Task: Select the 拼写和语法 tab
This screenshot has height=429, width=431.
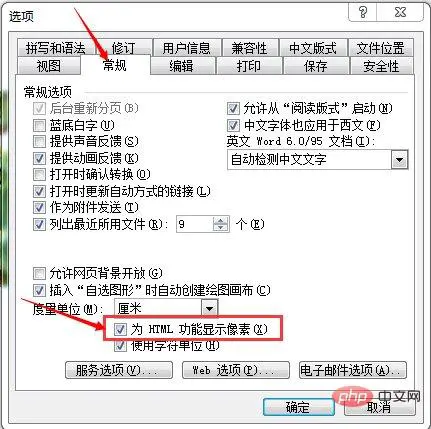Action: pyautogui.click(x=56, y=48)
